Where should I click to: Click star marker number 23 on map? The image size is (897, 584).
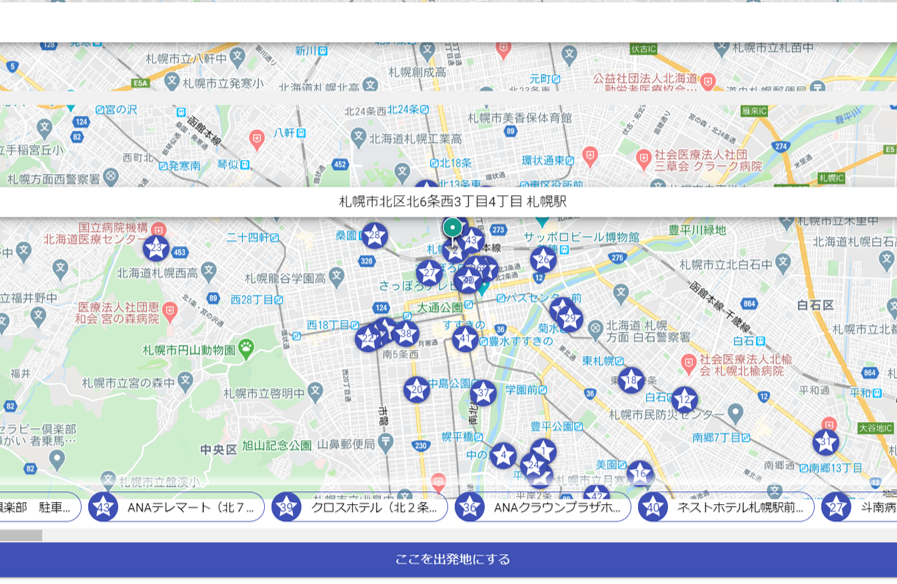click(x=156, y=248)
